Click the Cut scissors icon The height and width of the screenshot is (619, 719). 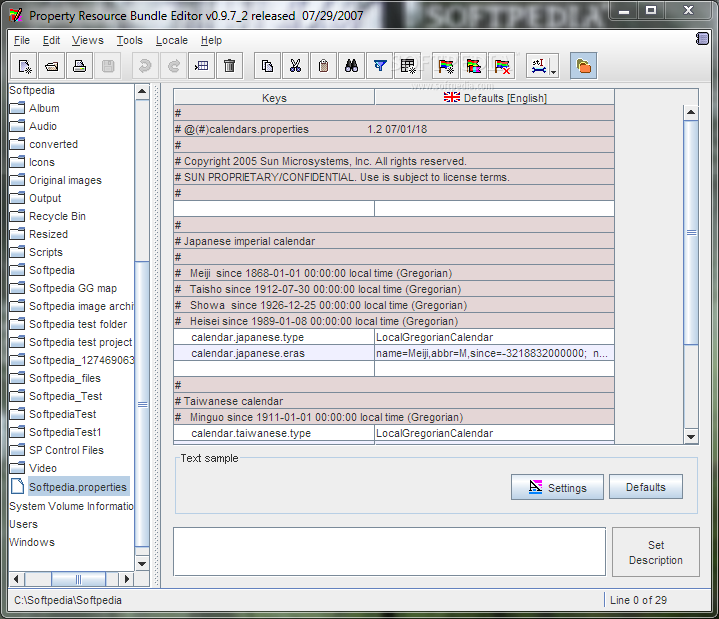(295, 66)
